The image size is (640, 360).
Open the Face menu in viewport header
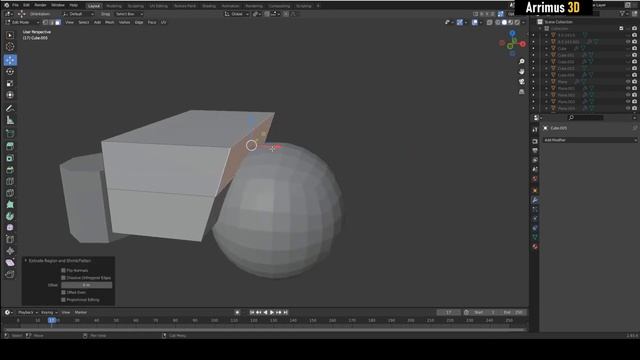pos(152,22)
